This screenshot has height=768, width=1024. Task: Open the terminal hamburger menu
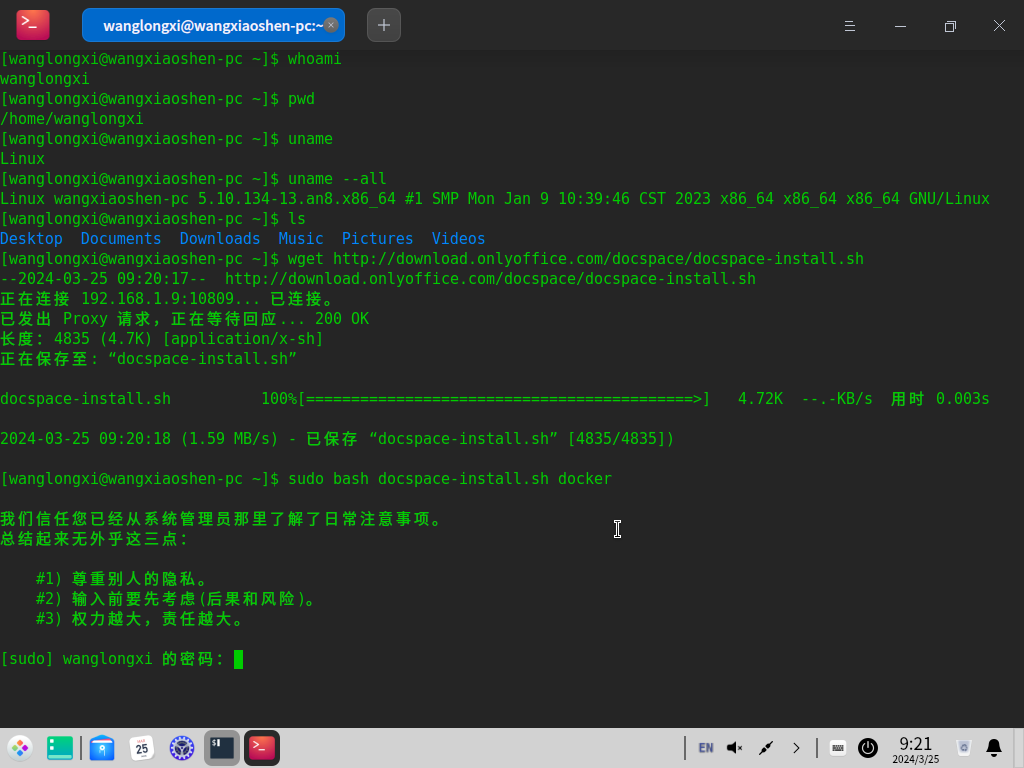pos(849,26)
